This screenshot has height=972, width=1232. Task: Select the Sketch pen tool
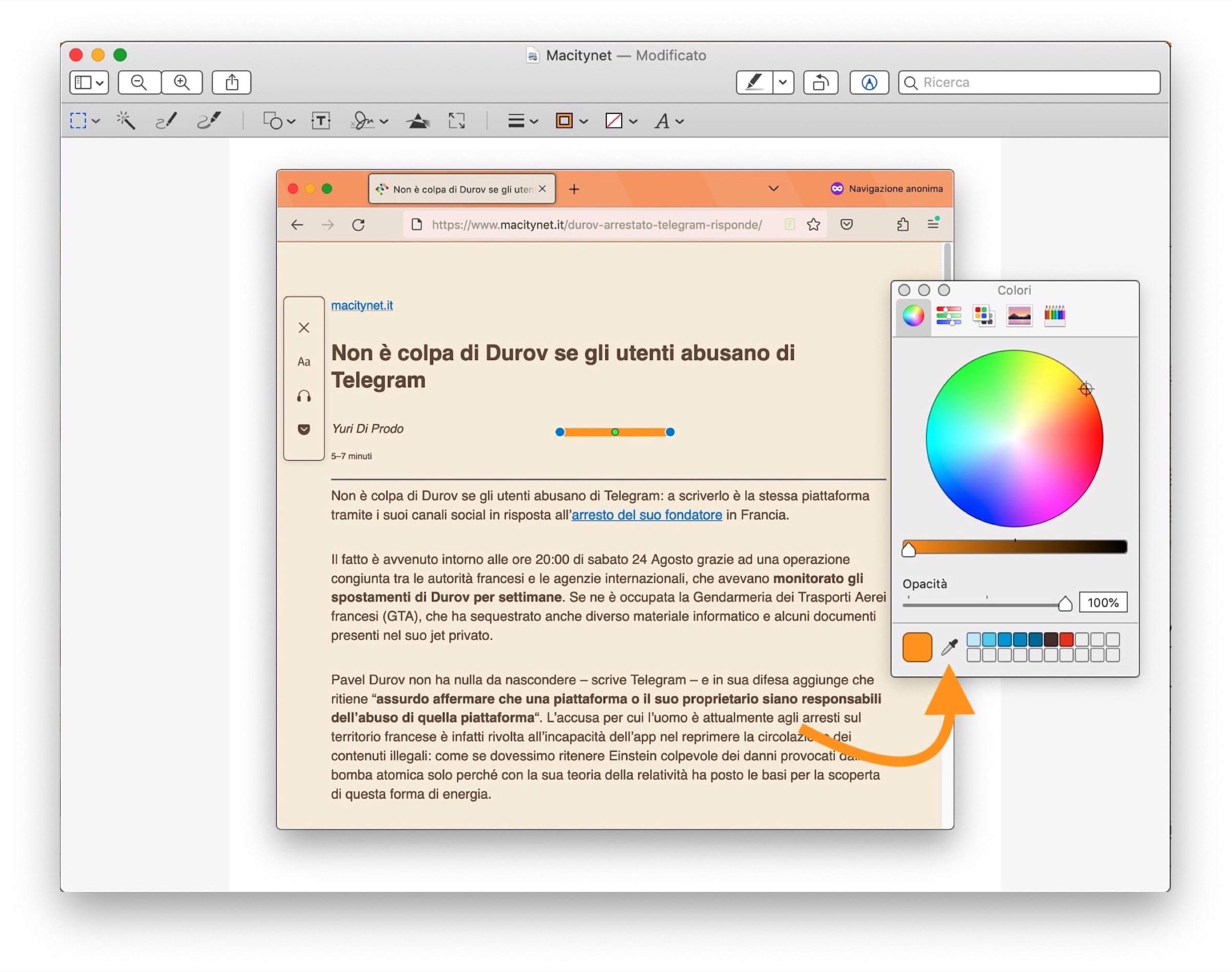tap(166, 121)
